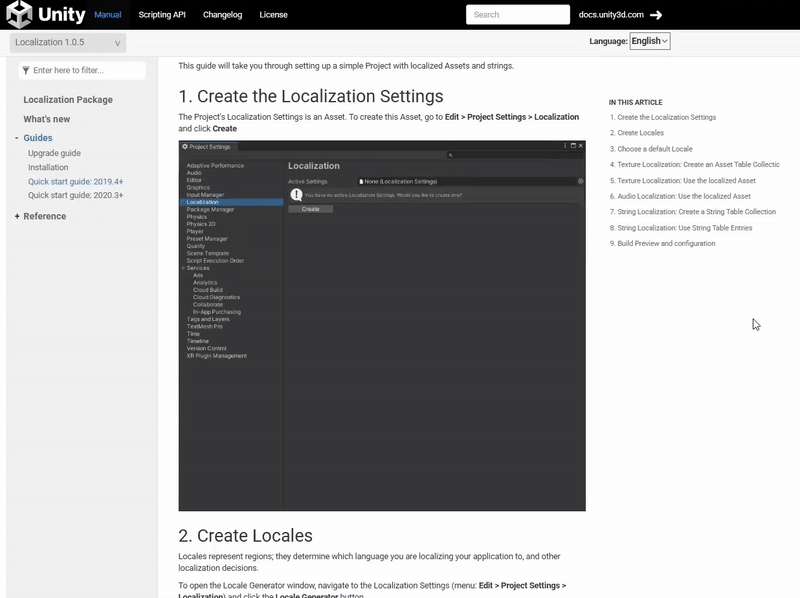The height and width of the screenshot is (598, 800).
Task: Jump to 1. Create the Localization Settings
Action: pos(663,117)
